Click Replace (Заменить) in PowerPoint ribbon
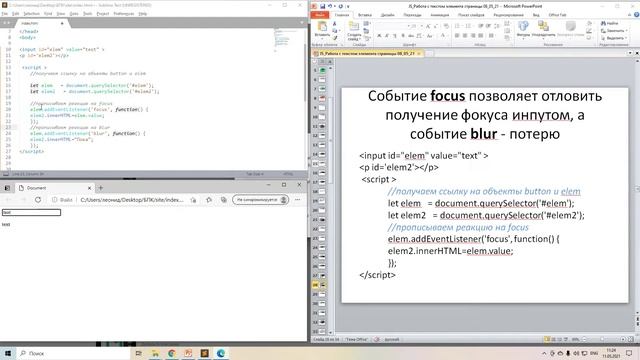 tap(613, 31)
